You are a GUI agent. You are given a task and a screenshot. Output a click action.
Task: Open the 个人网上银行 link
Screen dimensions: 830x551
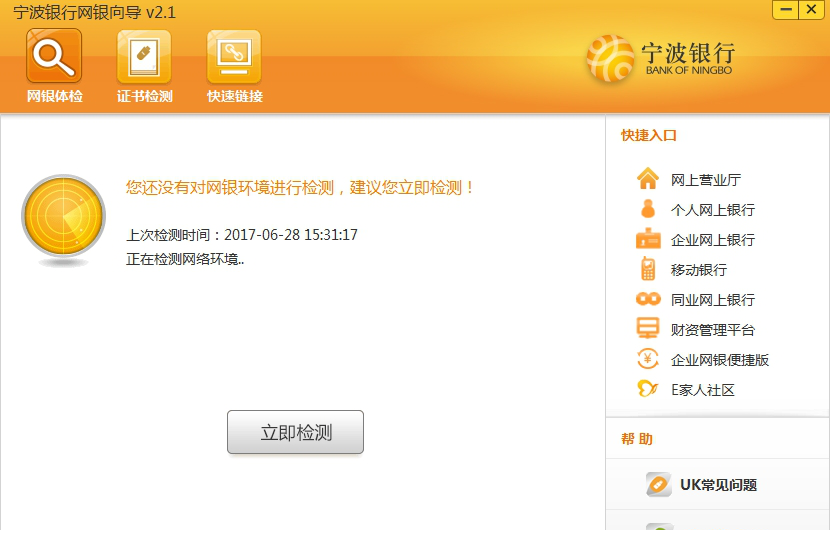pos(712,210)
